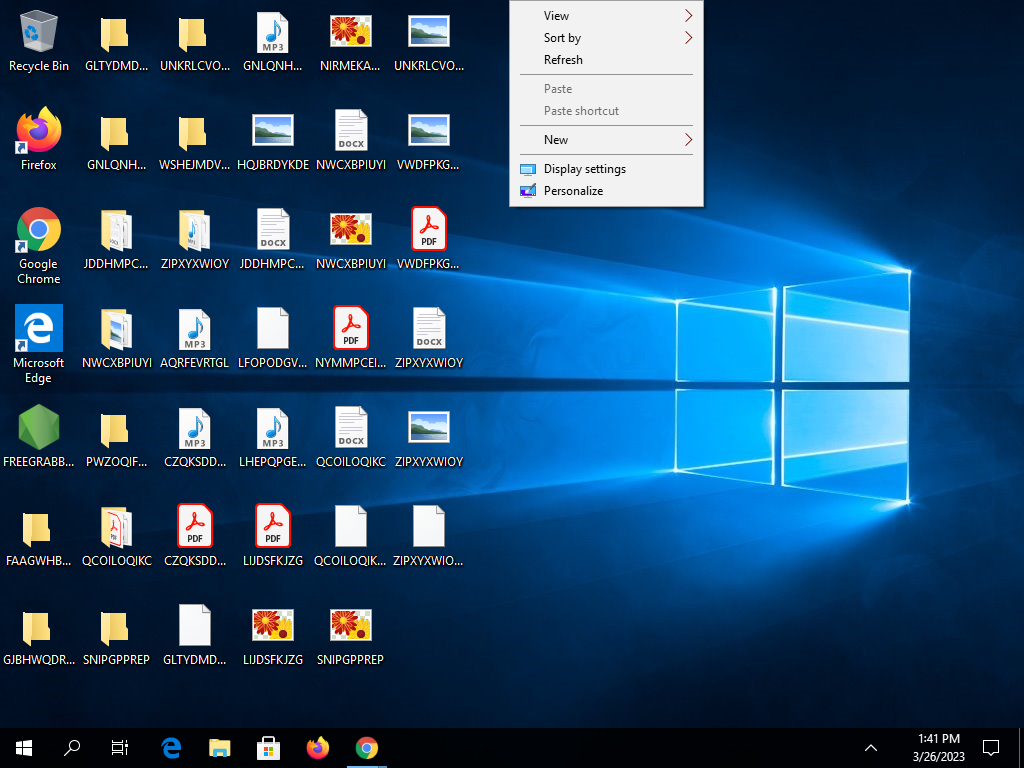
Task: Show hidden icons in system tray
Action: coord(871,747)
